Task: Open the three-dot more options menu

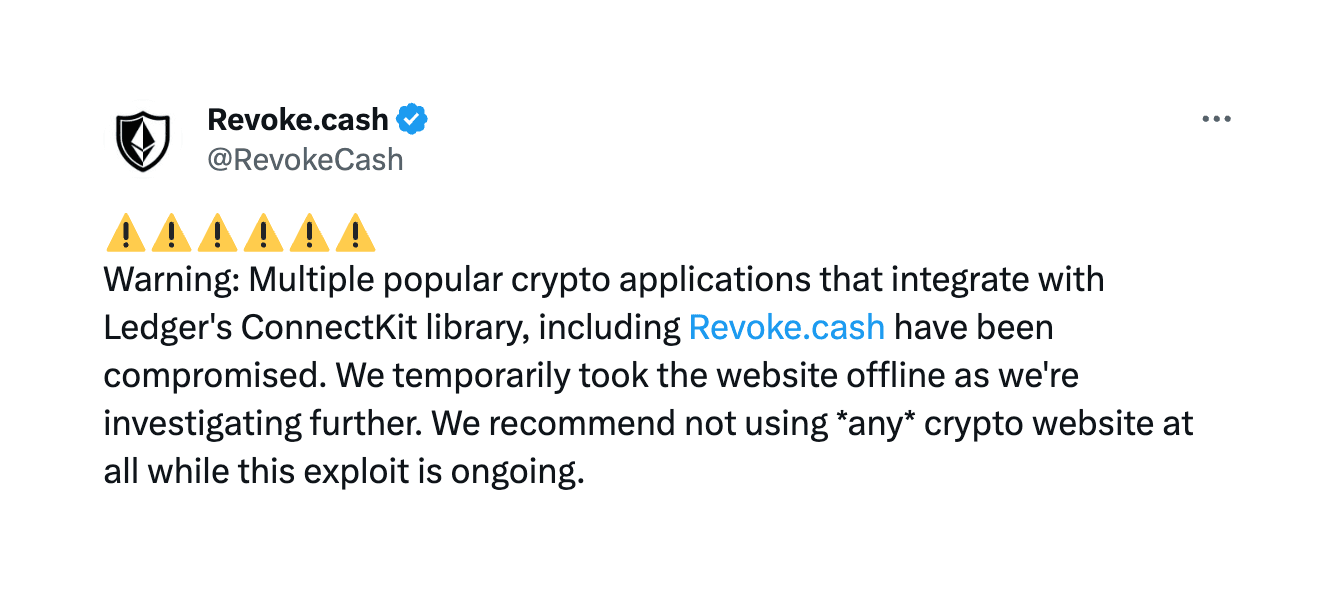Action: 1216,119
